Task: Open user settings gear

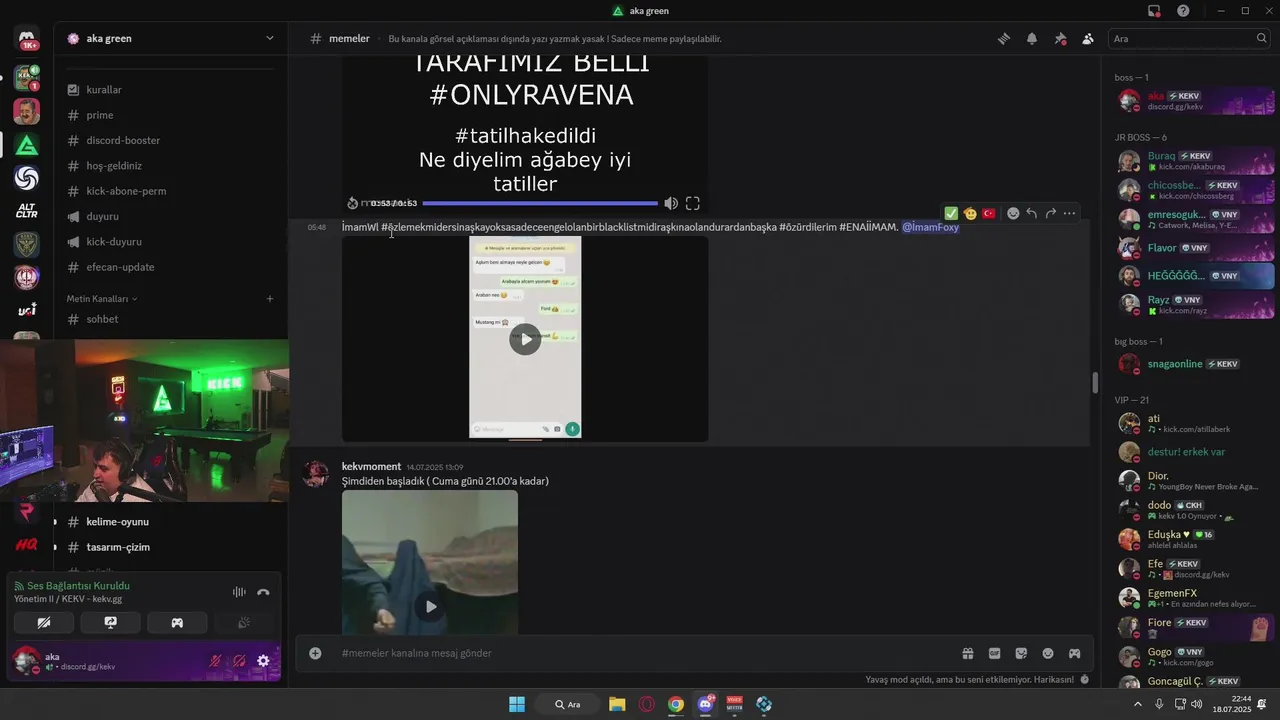Action: (263, 661)
